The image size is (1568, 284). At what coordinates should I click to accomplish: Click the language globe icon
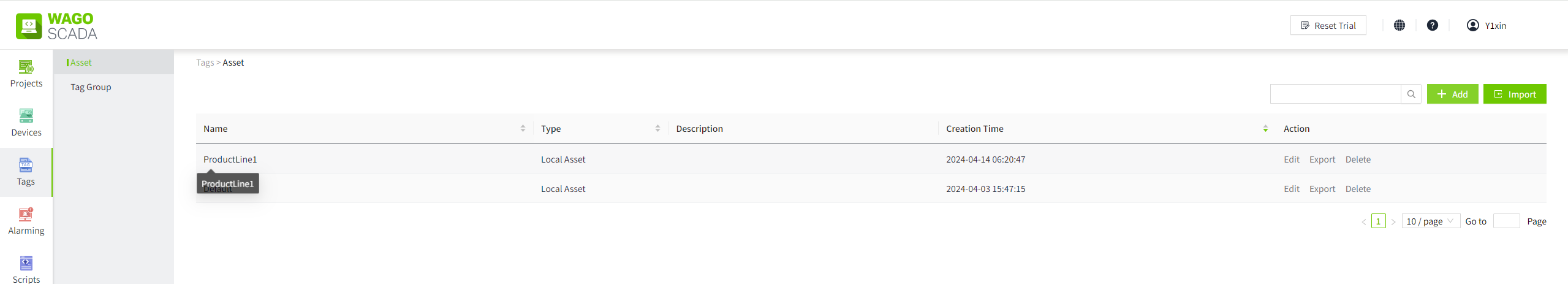tap(1399, 25)
